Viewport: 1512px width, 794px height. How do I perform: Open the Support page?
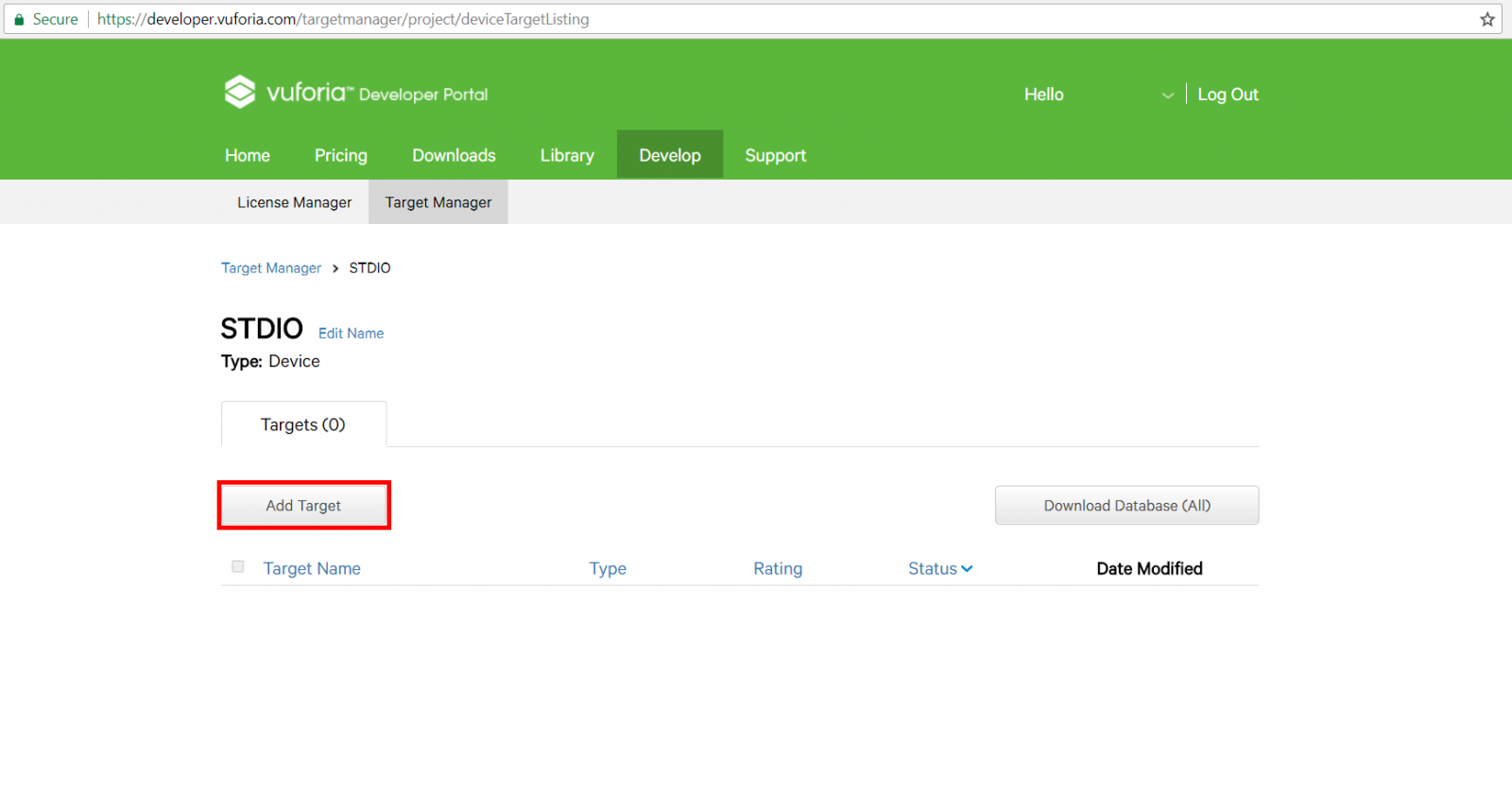pos(776,155)
